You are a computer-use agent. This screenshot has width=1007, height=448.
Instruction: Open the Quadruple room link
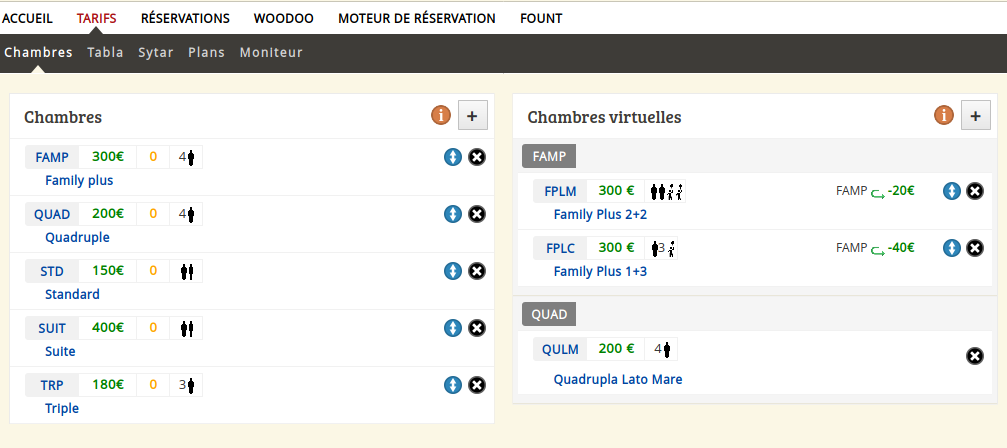pyautogui.click(x=77, y=237)
